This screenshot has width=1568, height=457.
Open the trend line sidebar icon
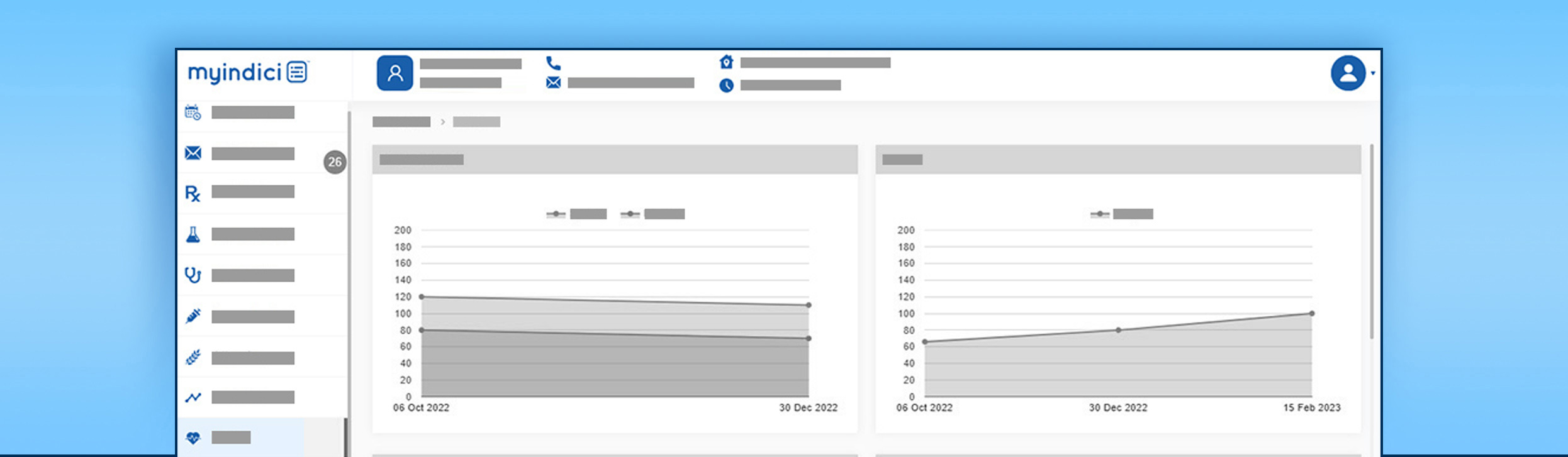coord(193,397)
